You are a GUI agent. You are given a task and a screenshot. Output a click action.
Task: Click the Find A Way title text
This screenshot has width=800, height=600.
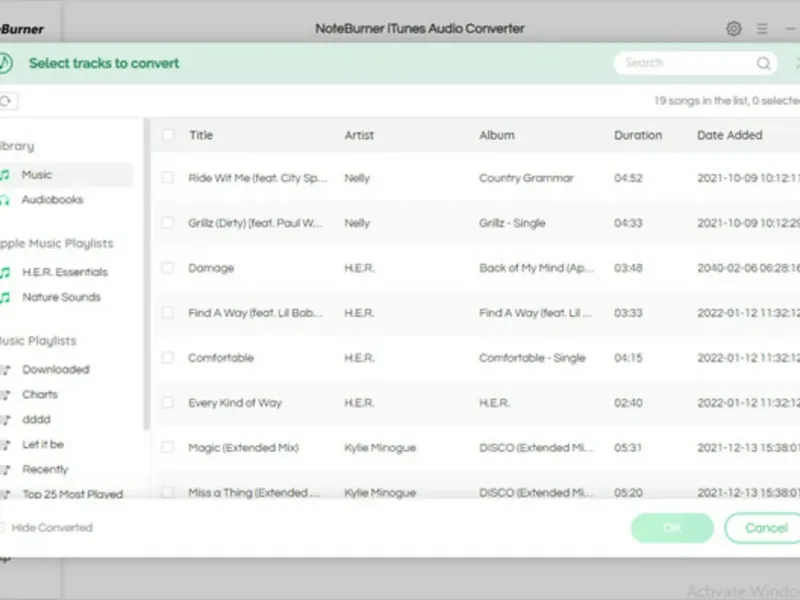[255, 313]
